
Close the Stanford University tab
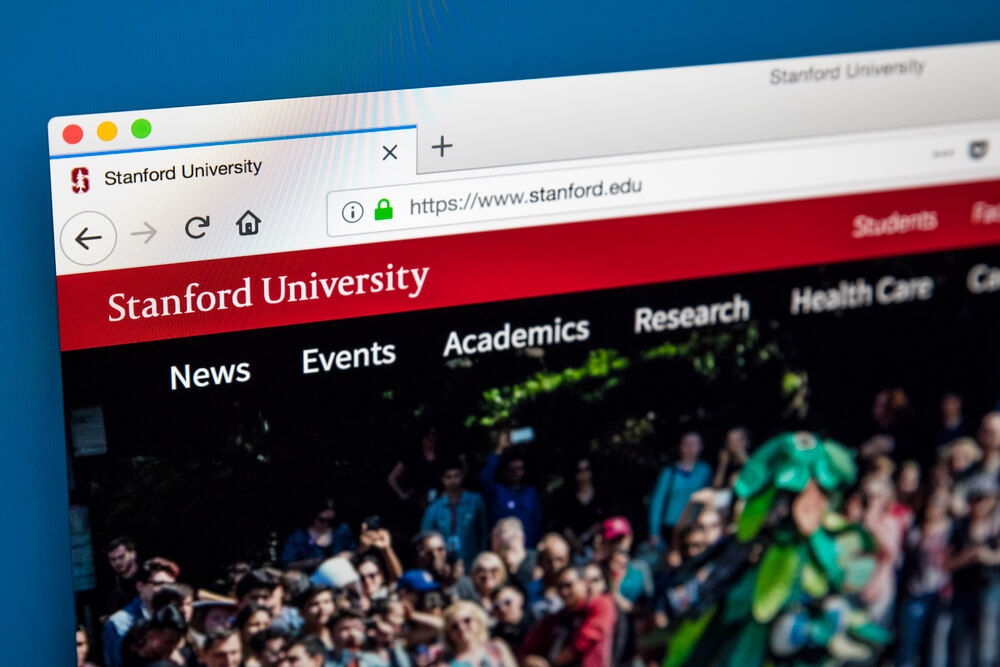point(390,152)
